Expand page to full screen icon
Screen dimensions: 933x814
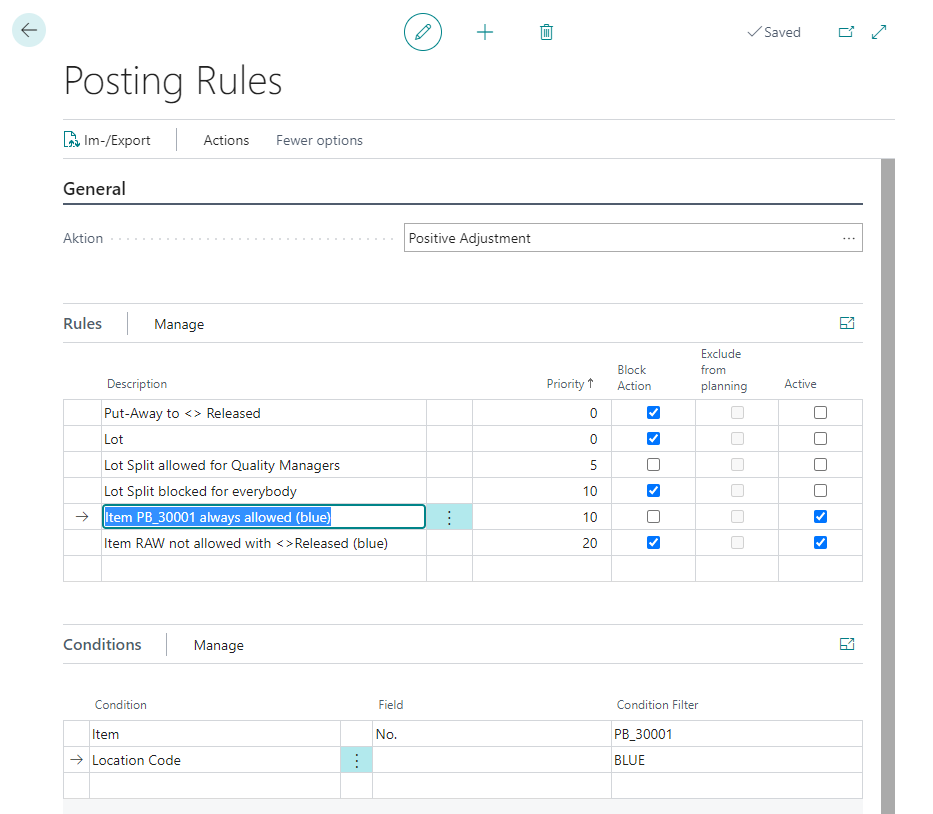click(x=879, y=32)
